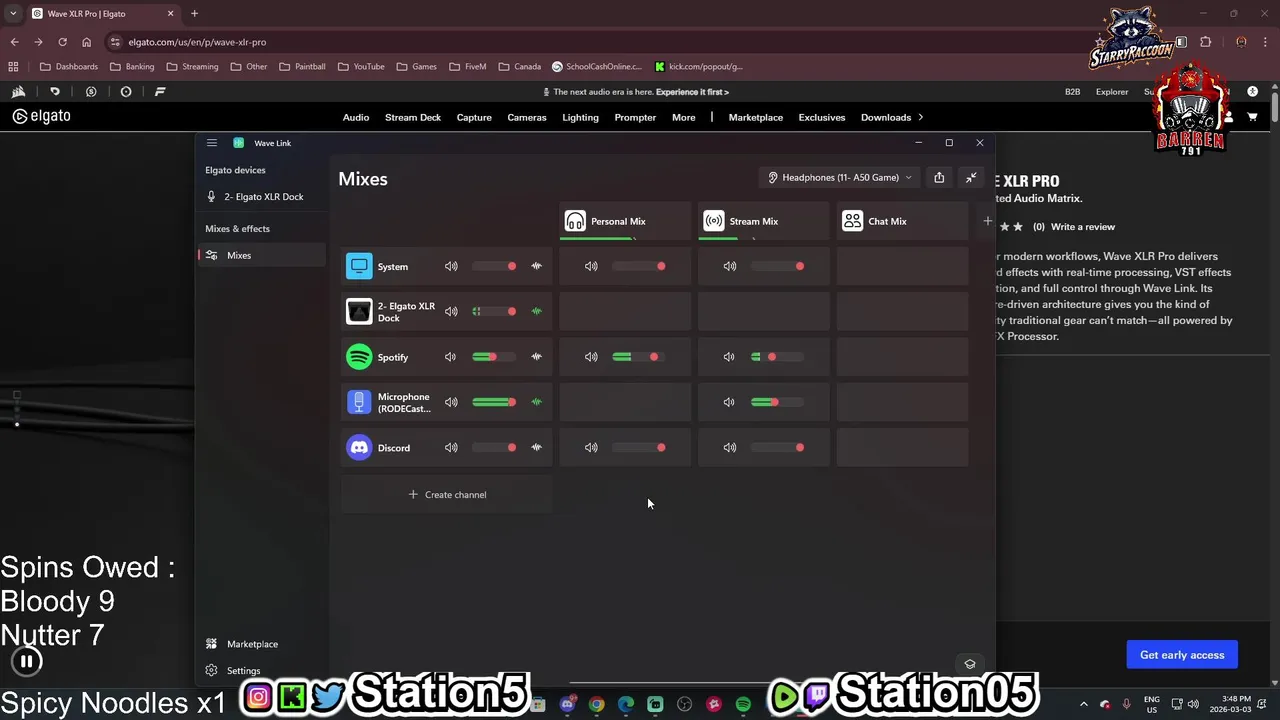Click the pause button on the video overlay
This screenshot has height=720, width=1280.
(27, 661)
